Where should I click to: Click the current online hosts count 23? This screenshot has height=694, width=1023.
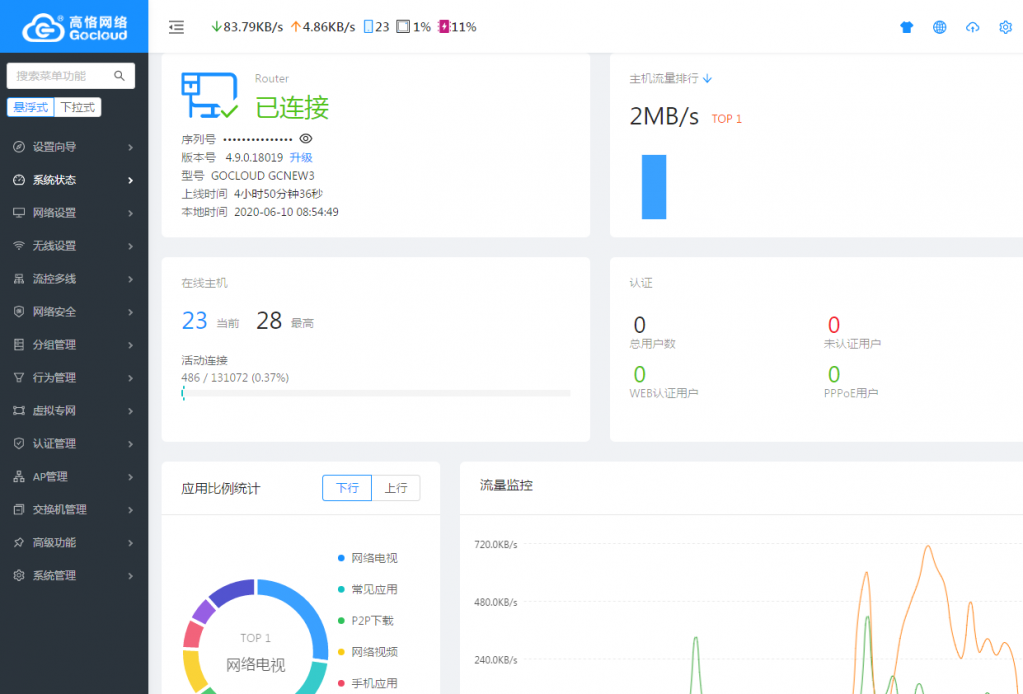click(194, 320)
